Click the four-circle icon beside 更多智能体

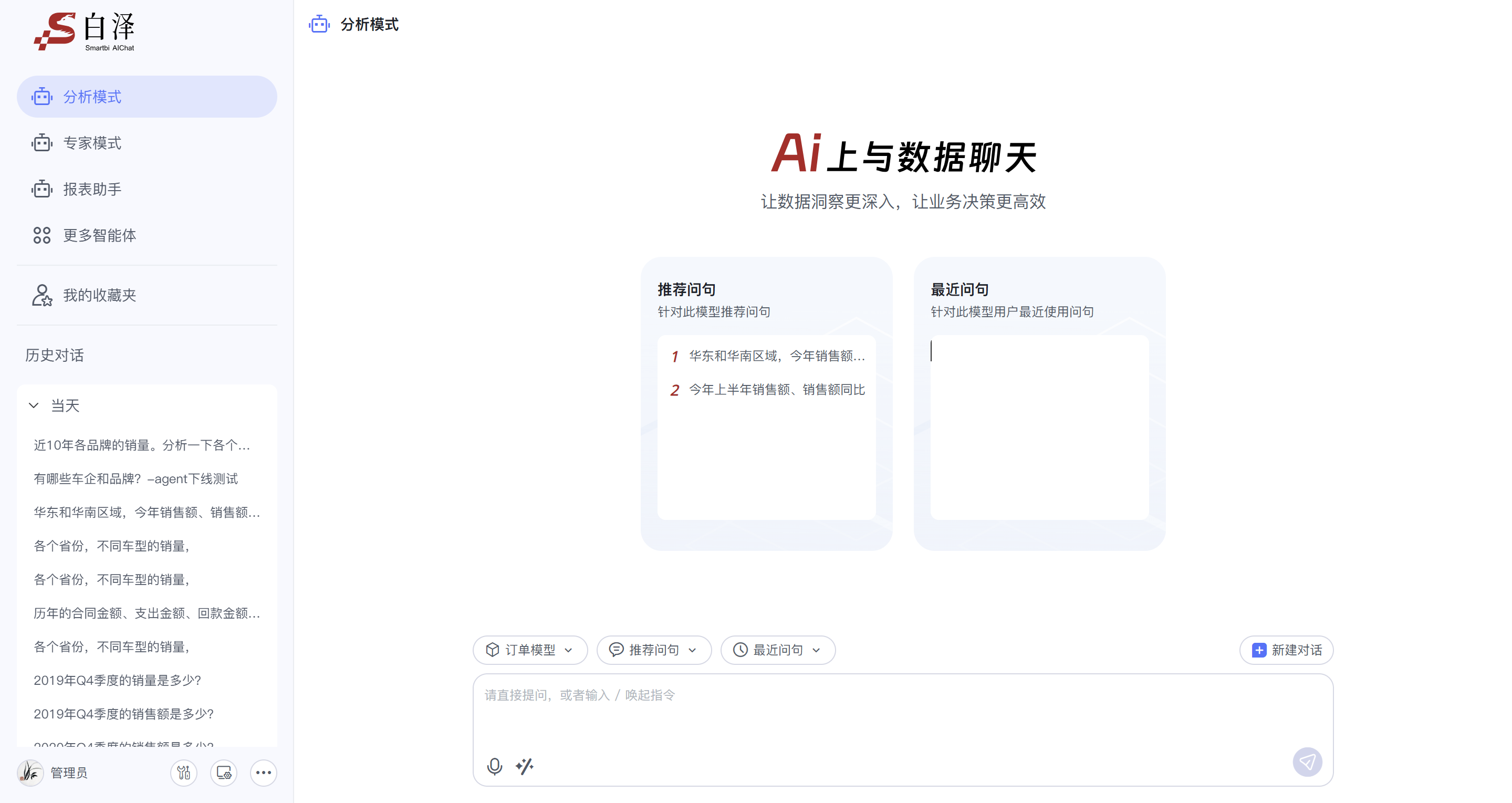coord(41,235)
